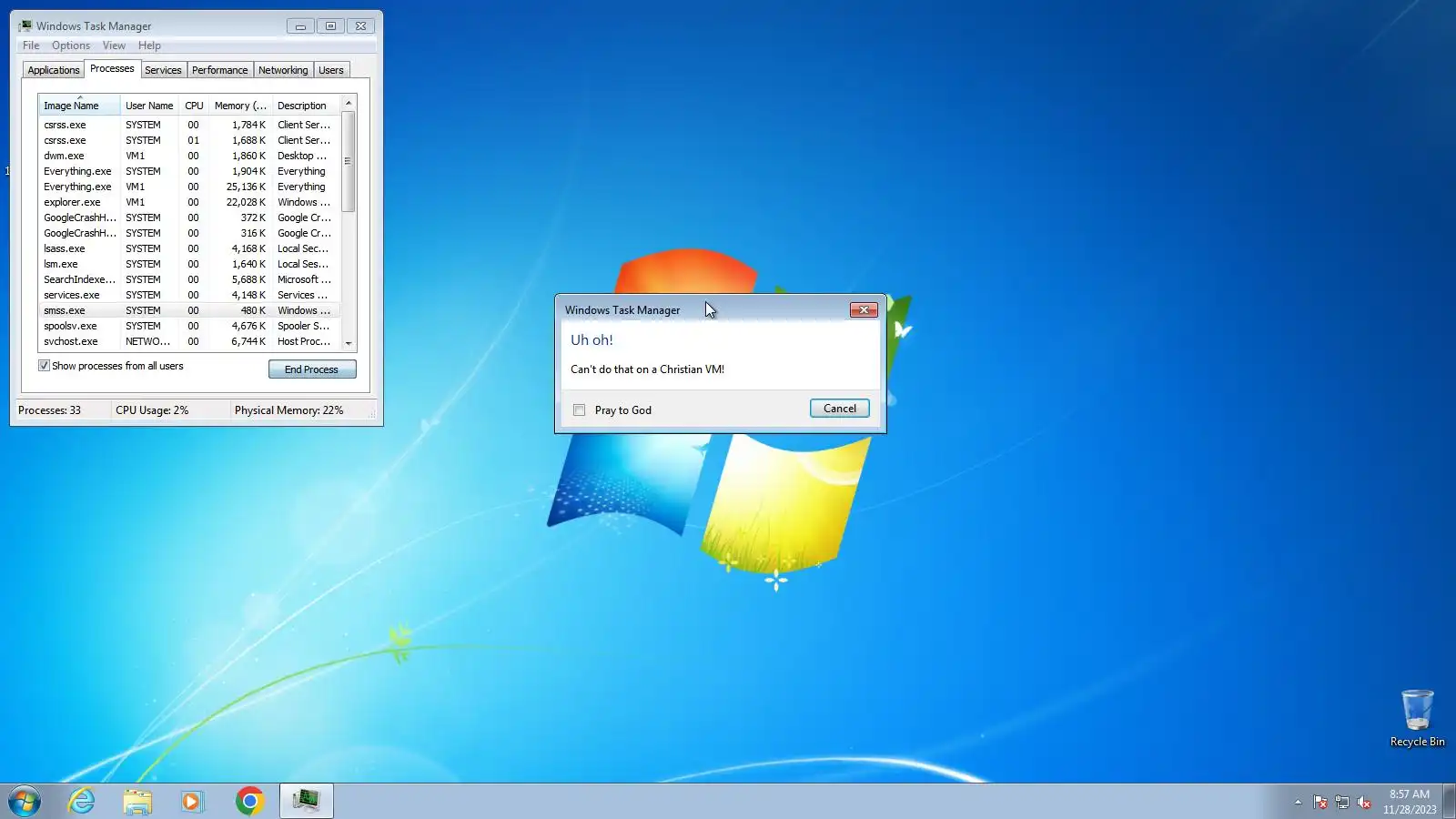Screen dimensions: 1456x819
Task: Sort by the CPU column header
Action: 194,106
